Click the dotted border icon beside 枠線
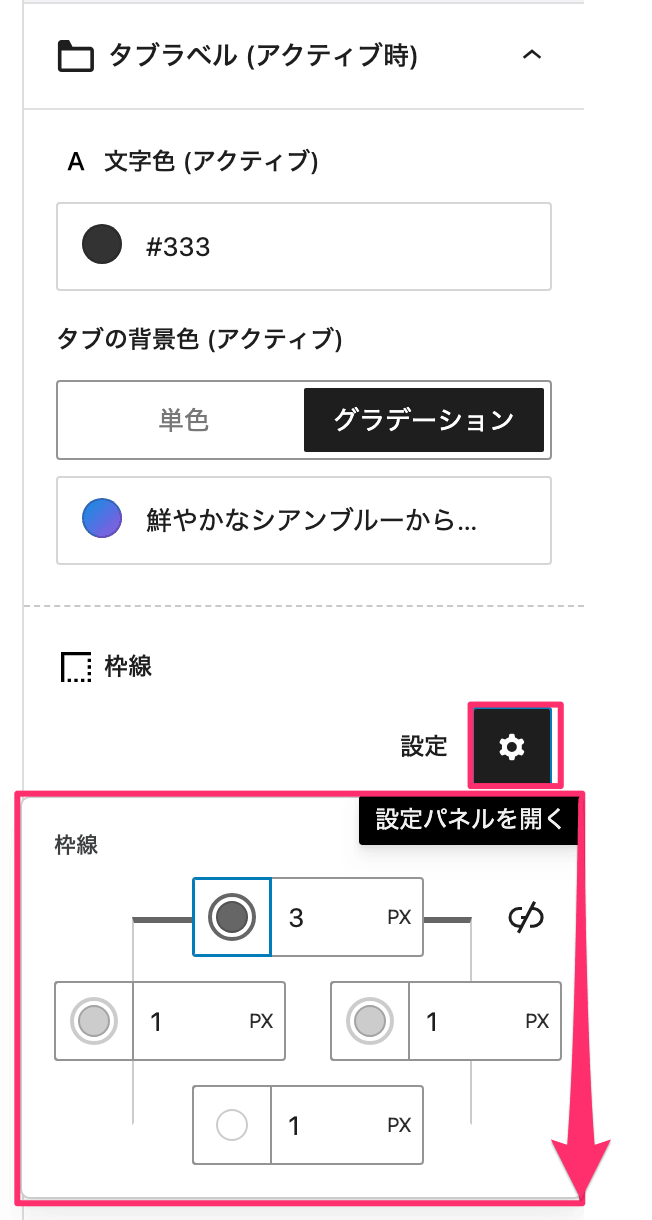652x1220 pixels. tap(76, 667)
